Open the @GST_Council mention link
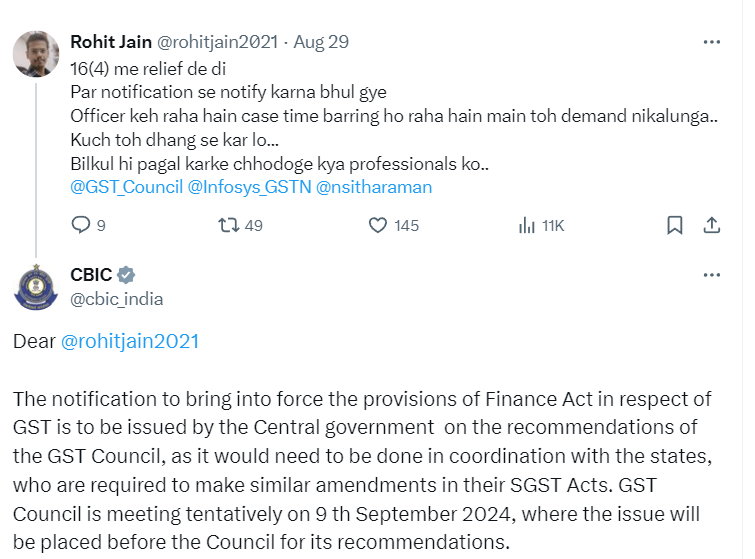The height and width of the screenshot is (559, 755). tap(126, 186)
